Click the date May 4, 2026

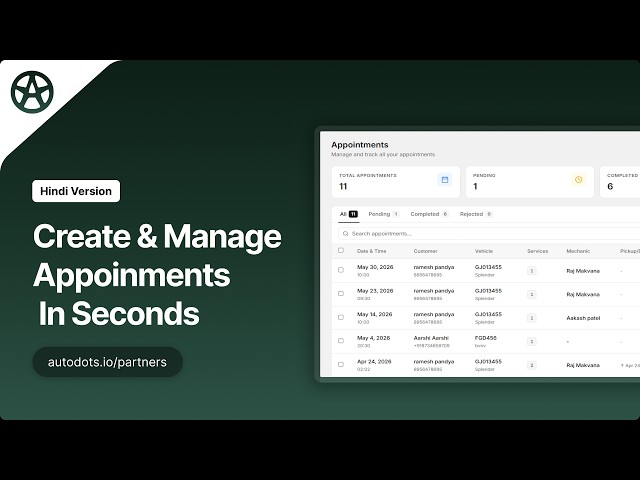point(373,338)
